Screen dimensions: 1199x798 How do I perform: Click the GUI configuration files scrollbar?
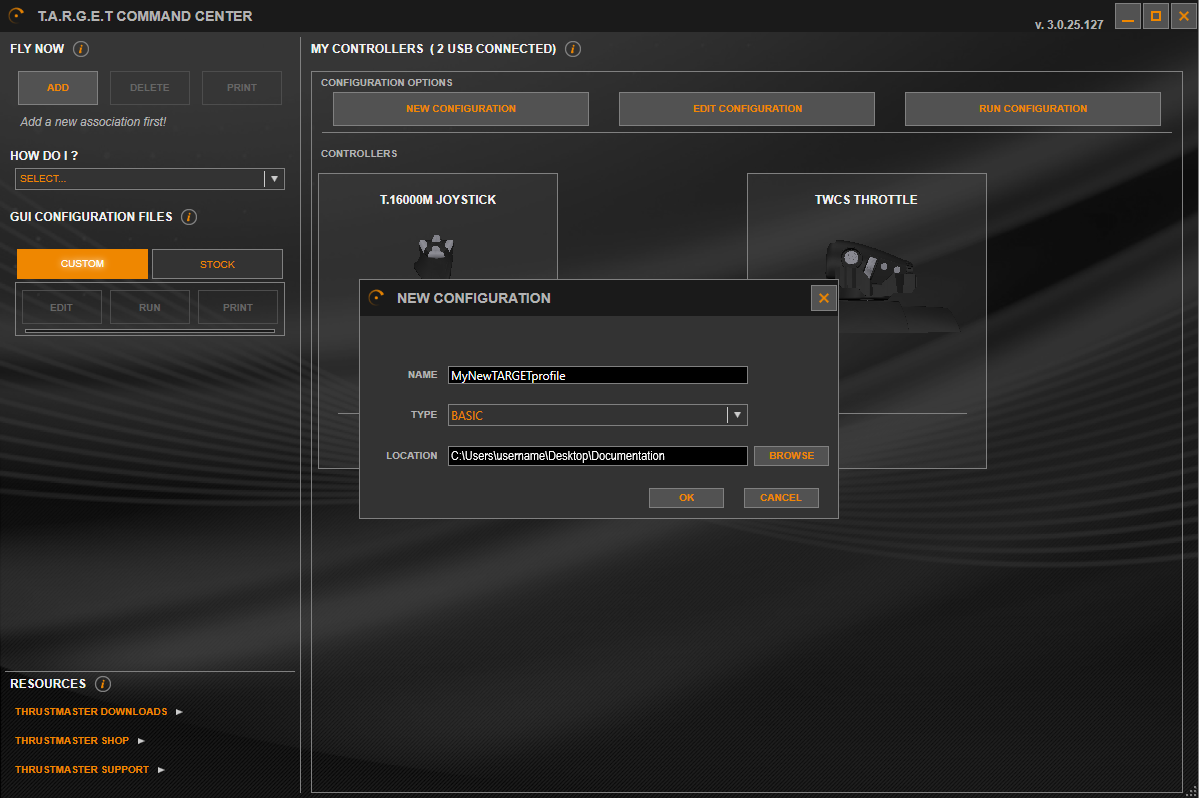point(150,331)
